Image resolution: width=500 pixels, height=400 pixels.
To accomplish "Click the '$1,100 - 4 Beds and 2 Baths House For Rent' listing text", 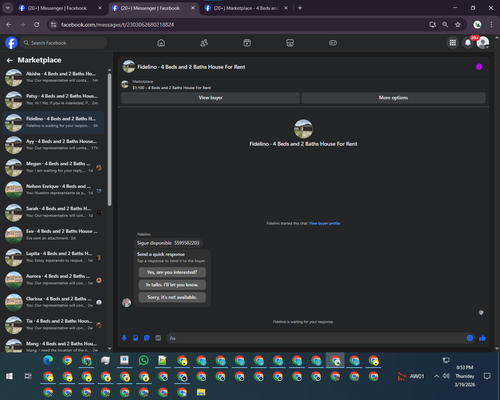I will point(172,88).
